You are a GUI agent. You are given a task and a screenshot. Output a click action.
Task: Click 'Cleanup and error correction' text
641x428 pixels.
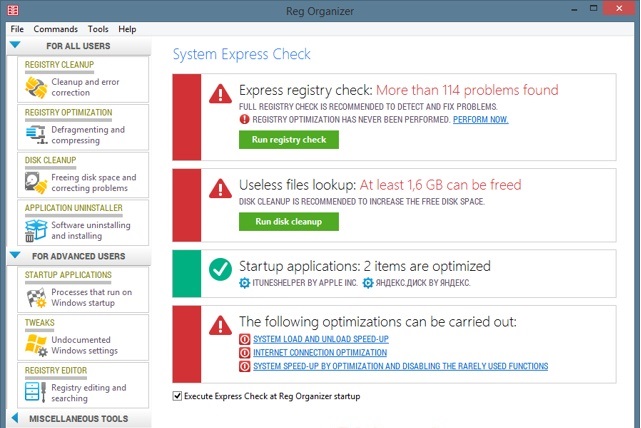(x=85, y=87)
